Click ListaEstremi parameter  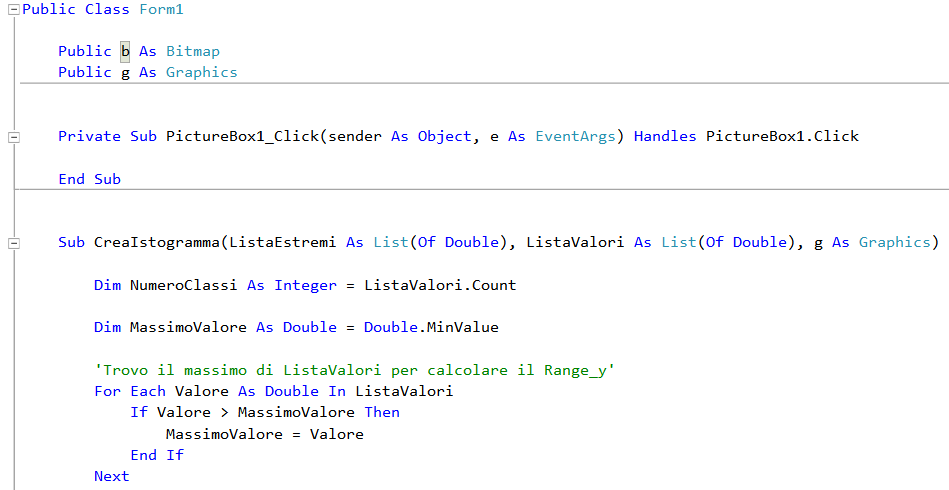(x=282, y=243)
